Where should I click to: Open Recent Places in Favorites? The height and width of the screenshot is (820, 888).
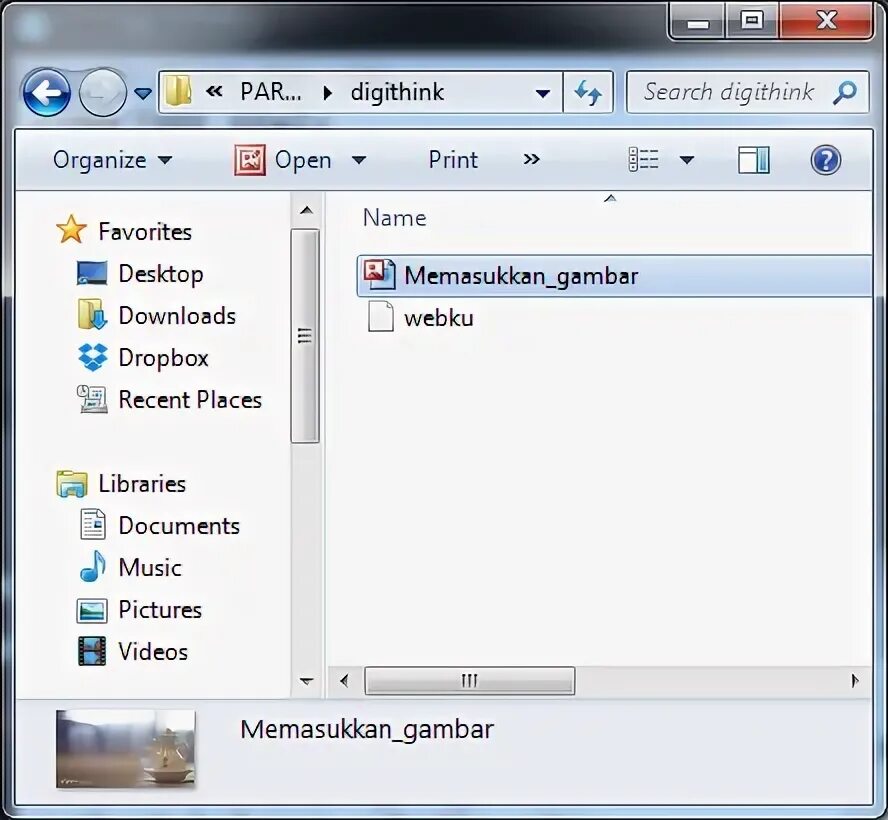coord(190,400)
